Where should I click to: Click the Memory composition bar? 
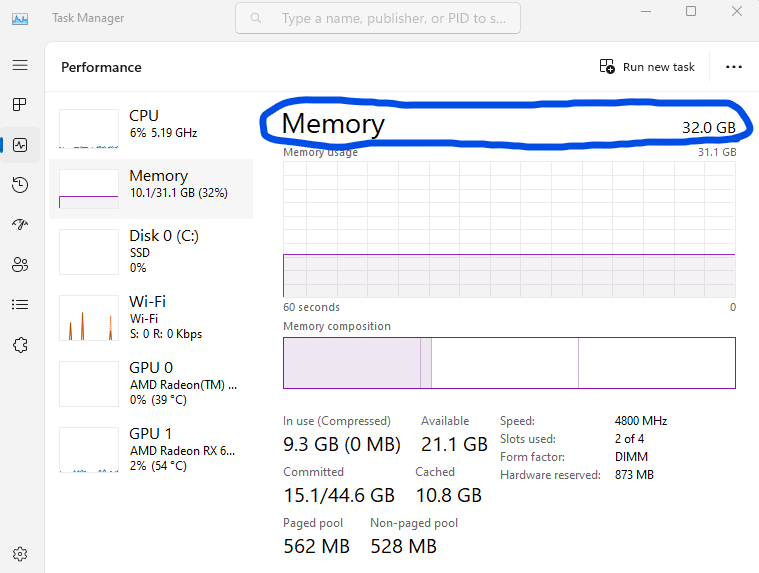click(x=509, y=362)
